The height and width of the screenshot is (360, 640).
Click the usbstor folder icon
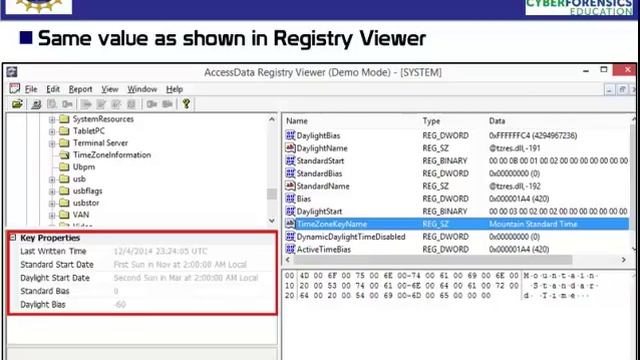click(64, 202)
